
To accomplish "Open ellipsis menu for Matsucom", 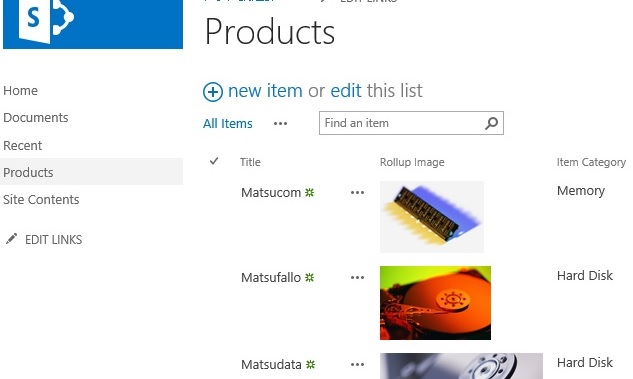I will (x=357, y=193).
